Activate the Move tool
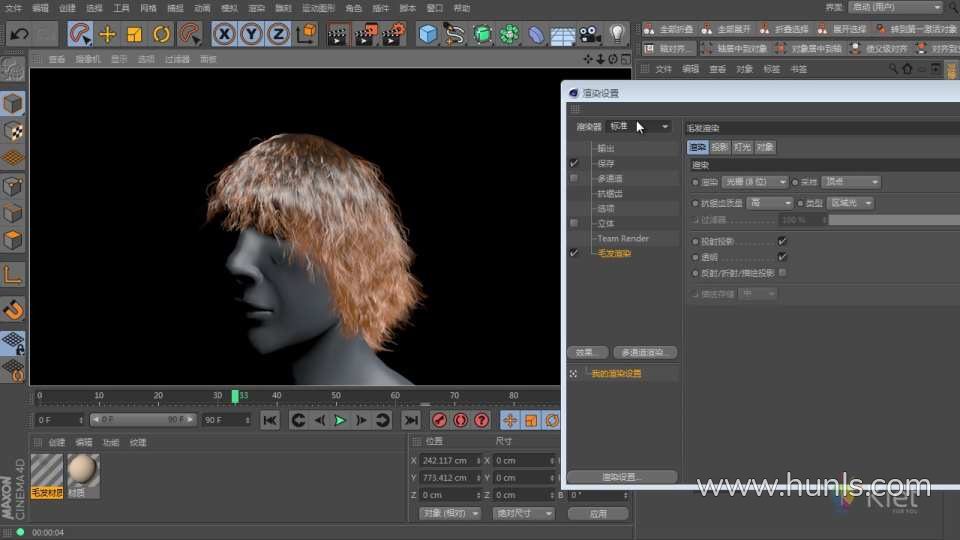The height and width of the screenshot is (540, 960). (107, 34)
